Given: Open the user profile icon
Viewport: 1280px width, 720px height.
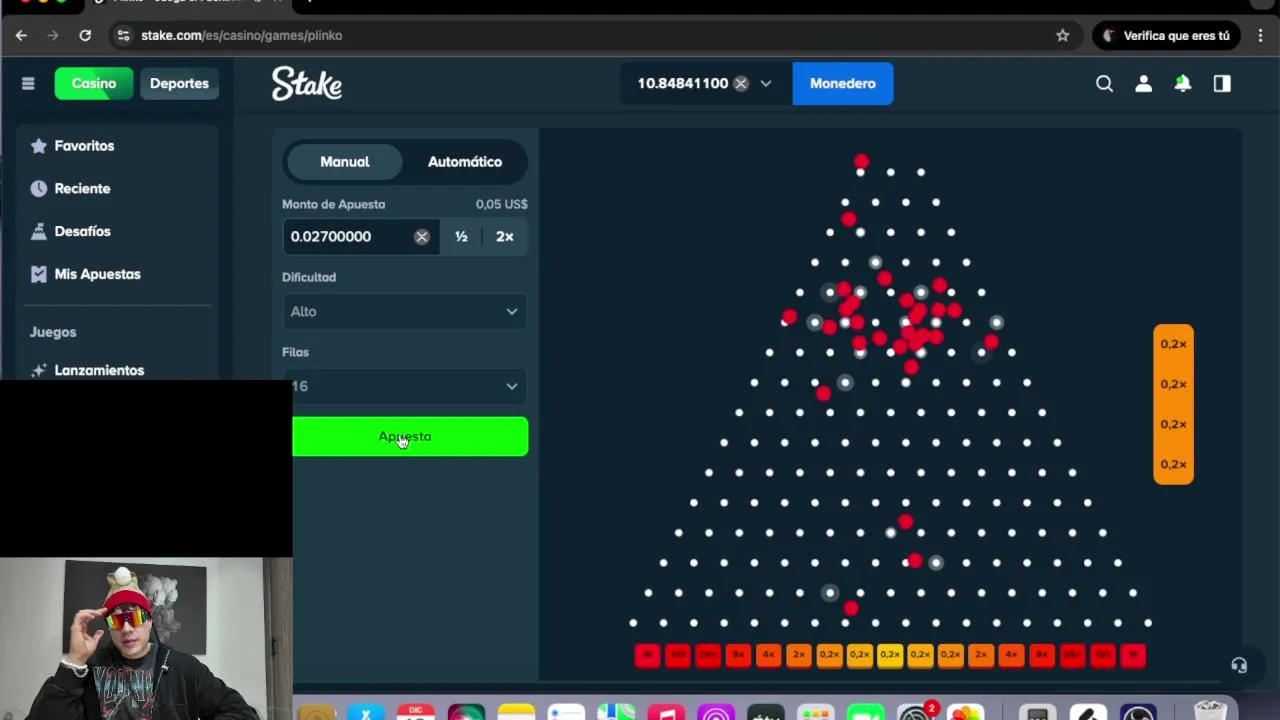Looking at the screenshot, I should (1143, 83).
